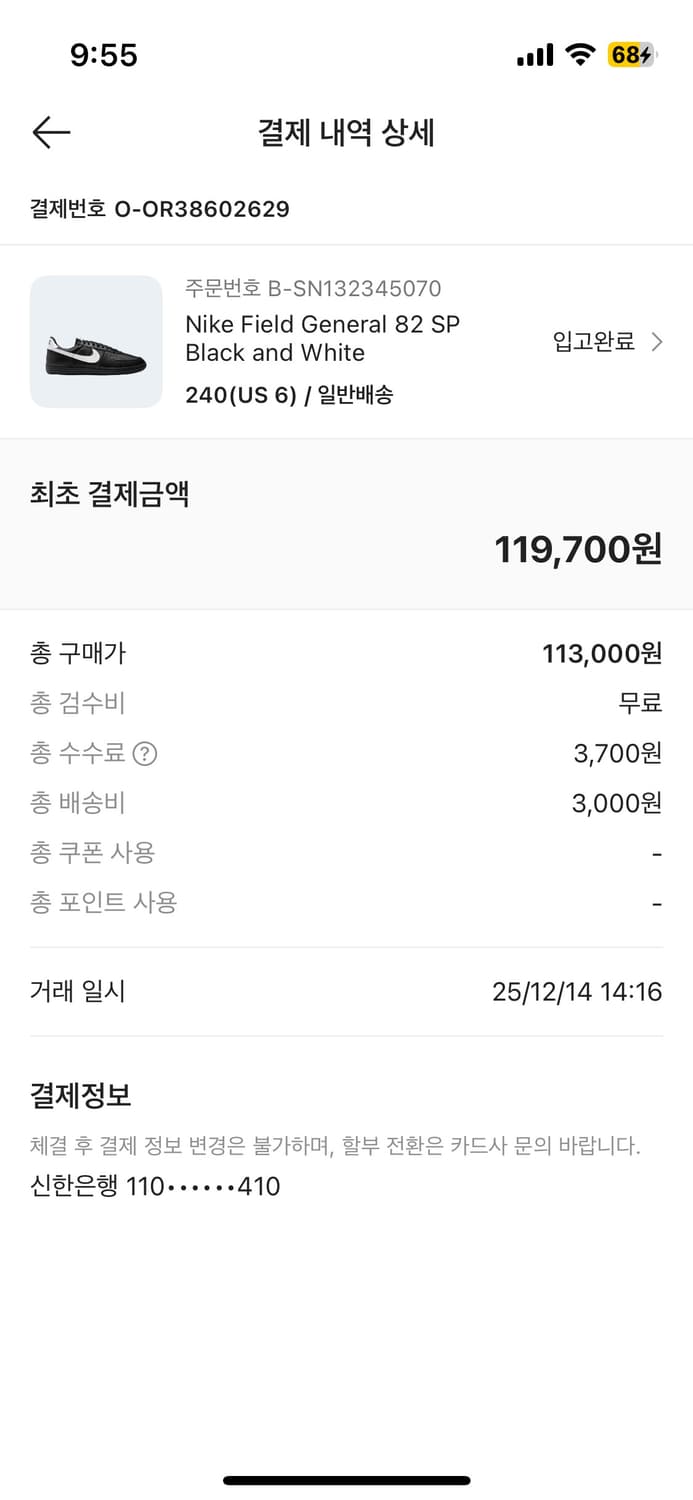Tap the Nike sneaker product thumbnail

[x=96, y=342]
